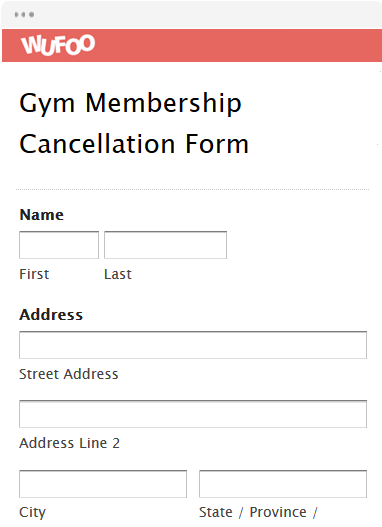Click the red Wufoo header bar
This screenshot has width=382, height=527.
point(192,45)
